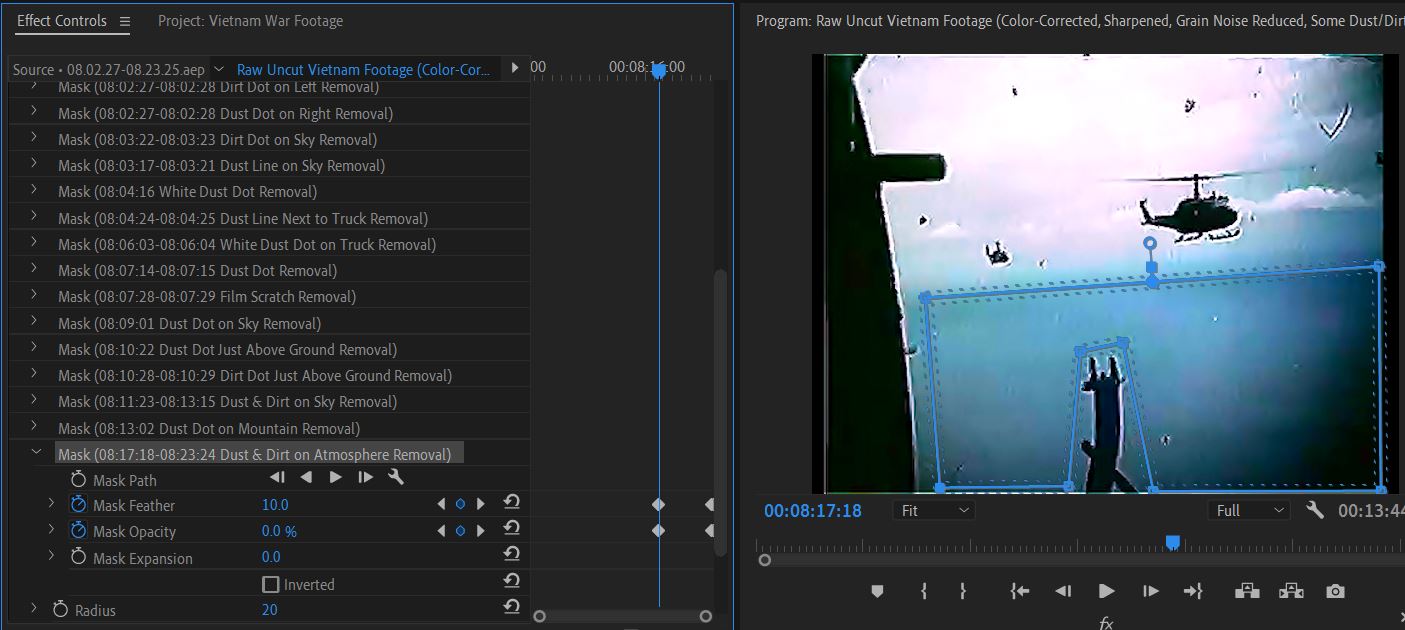The image size is (1405, 630).
Task: Track selected mask forward
Action: click(336, 478)
